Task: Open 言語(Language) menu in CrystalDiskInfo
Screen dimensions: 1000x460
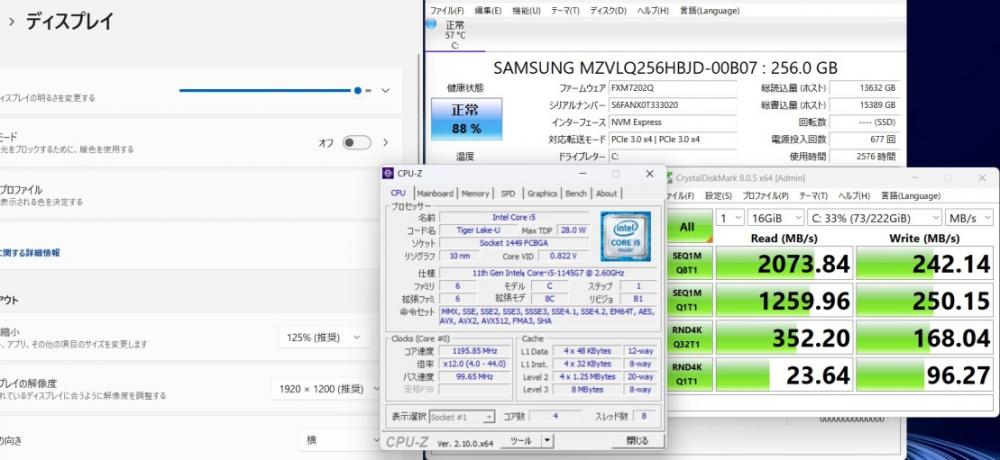Action: pos(710,11)
